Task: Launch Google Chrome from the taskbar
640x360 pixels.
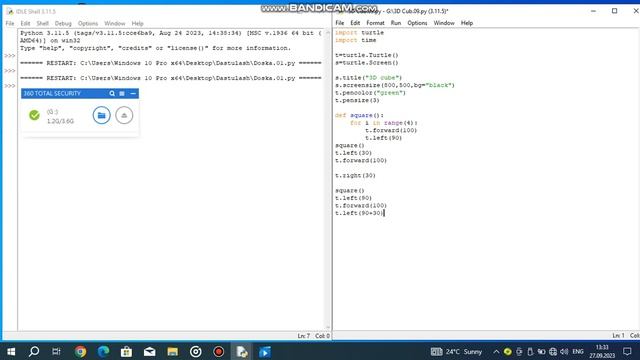Action: coord(80,351)
